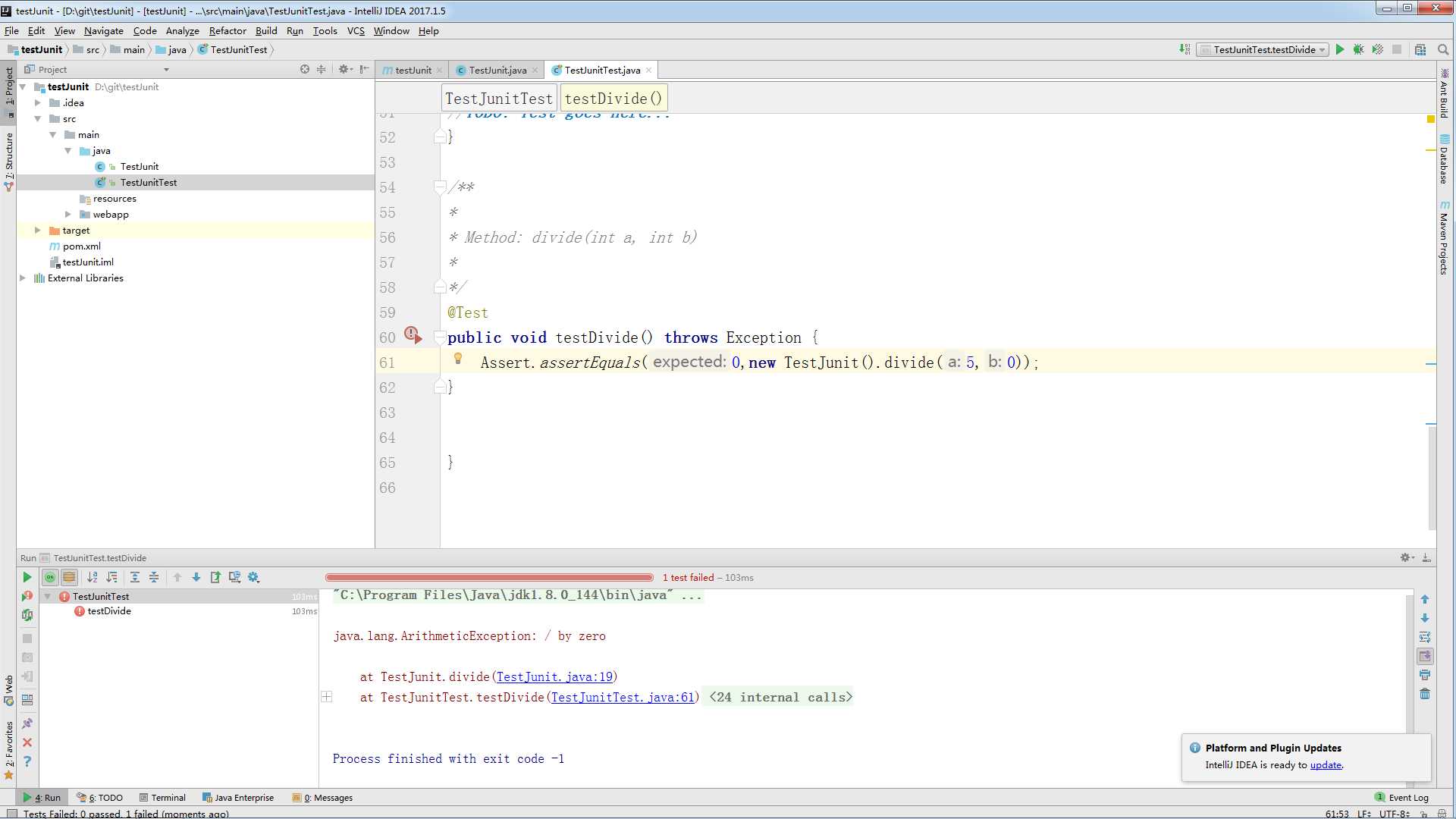Viewport: 1456px width, 819px height.
Task: Collapse all in the Project panel
Action: (322, 70)
